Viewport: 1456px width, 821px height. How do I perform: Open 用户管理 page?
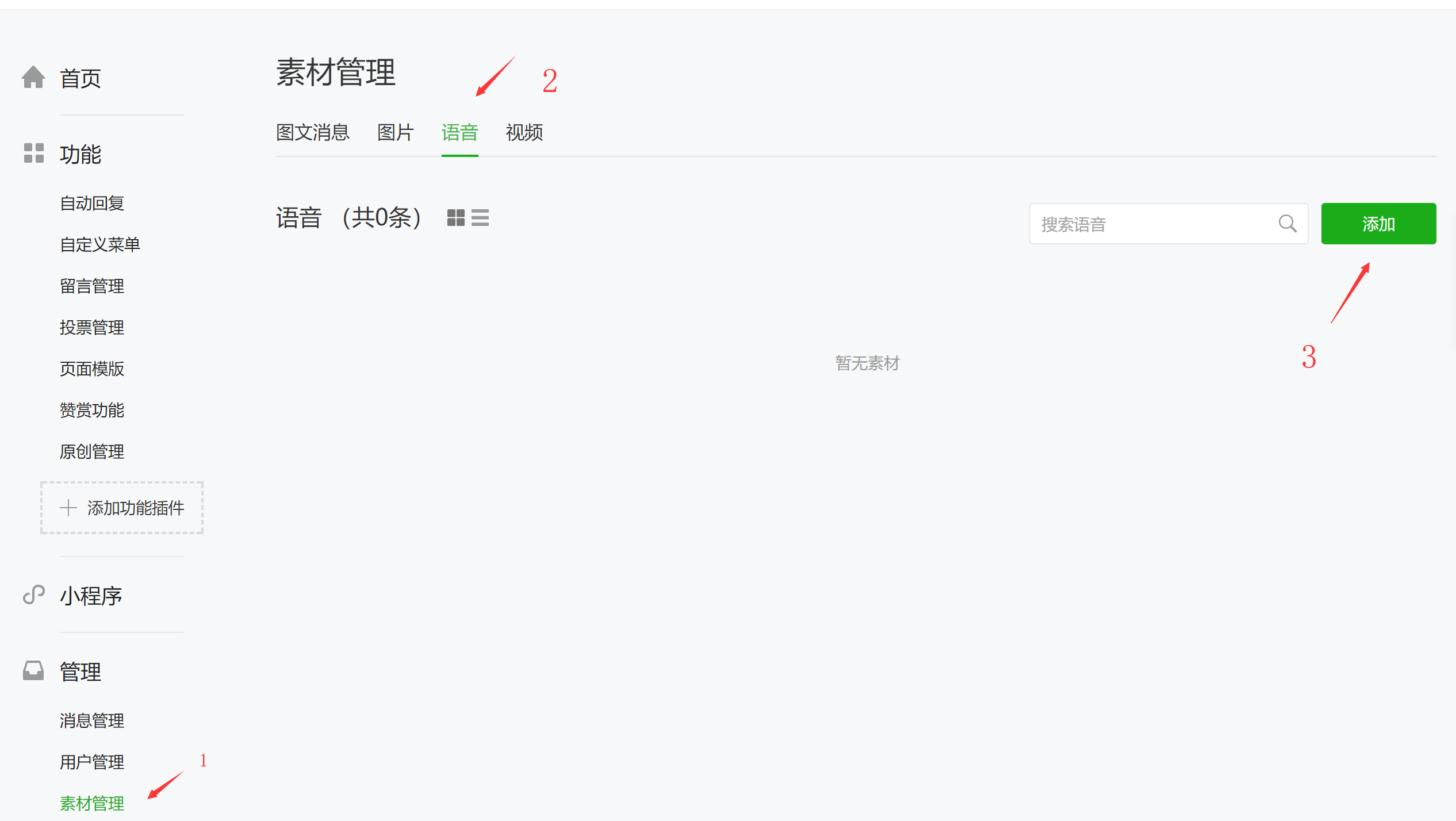coord(92,762)
